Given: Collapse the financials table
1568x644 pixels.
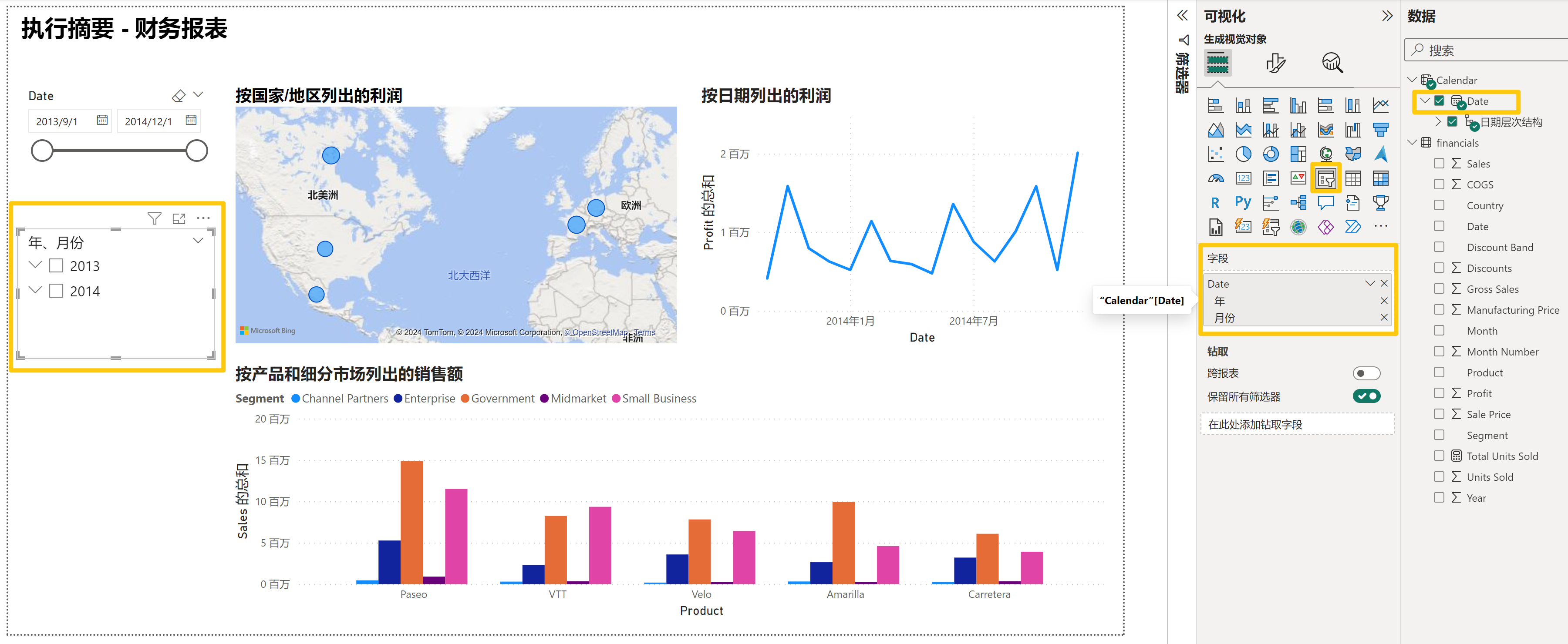Looking at the screenshot, I should (1412, 142).
